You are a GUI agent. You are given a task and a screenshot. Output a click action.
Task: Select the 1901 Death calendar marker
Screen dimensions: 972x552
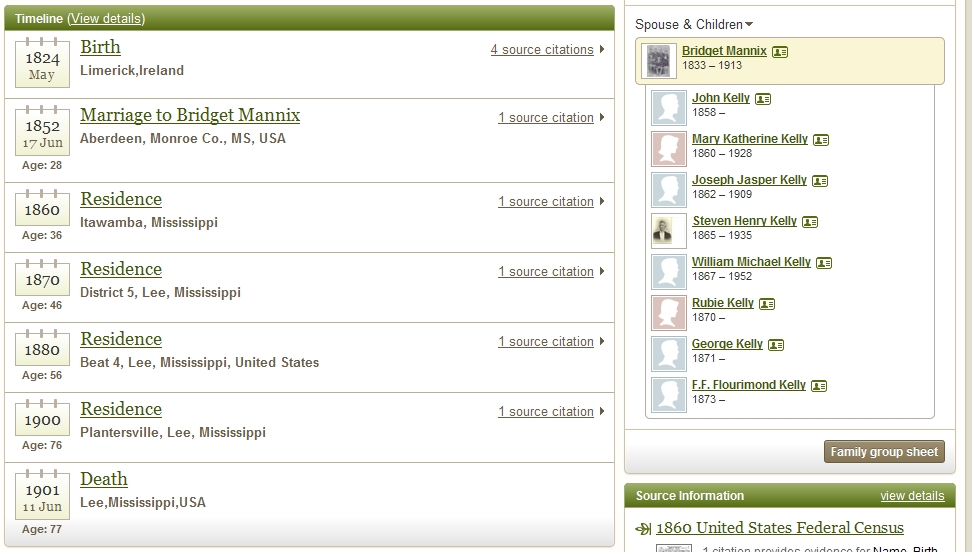click(42, 497)
